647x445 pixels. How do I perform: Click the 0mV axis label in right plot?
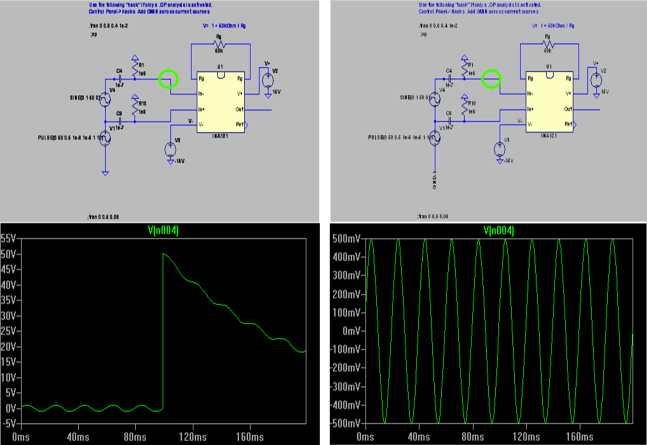(x=351, y=331)
